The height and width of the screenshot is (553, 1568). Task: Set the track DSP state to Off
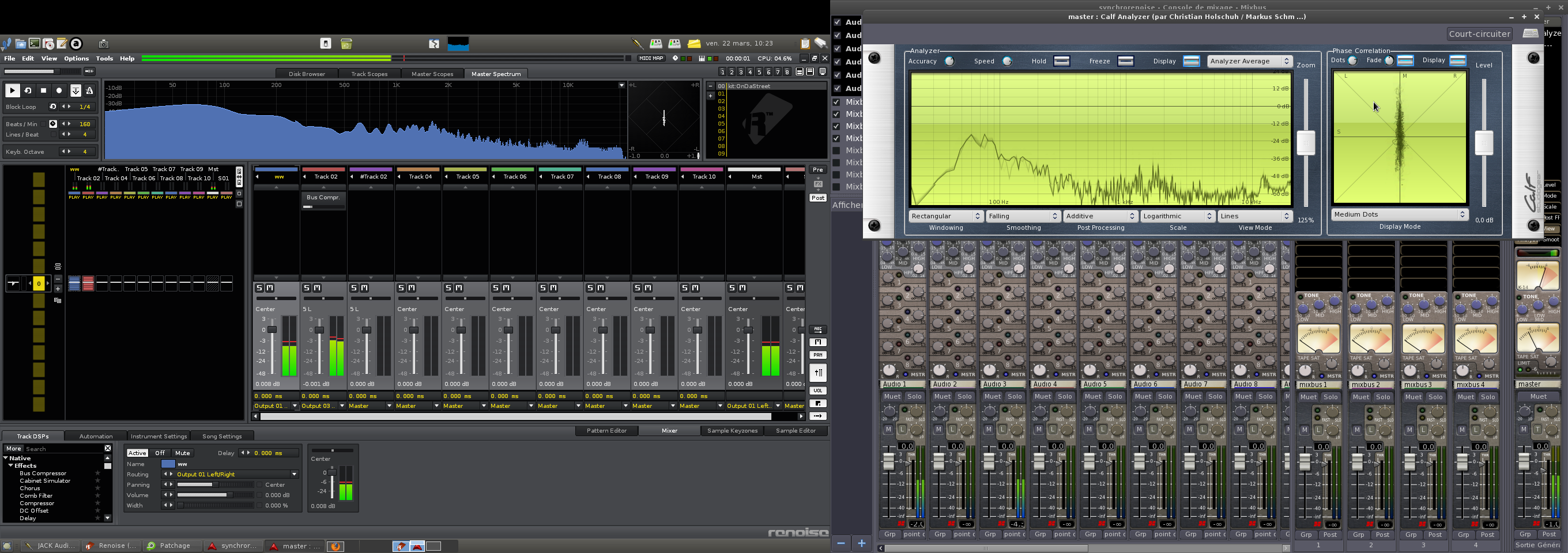[x=160, y=453]
